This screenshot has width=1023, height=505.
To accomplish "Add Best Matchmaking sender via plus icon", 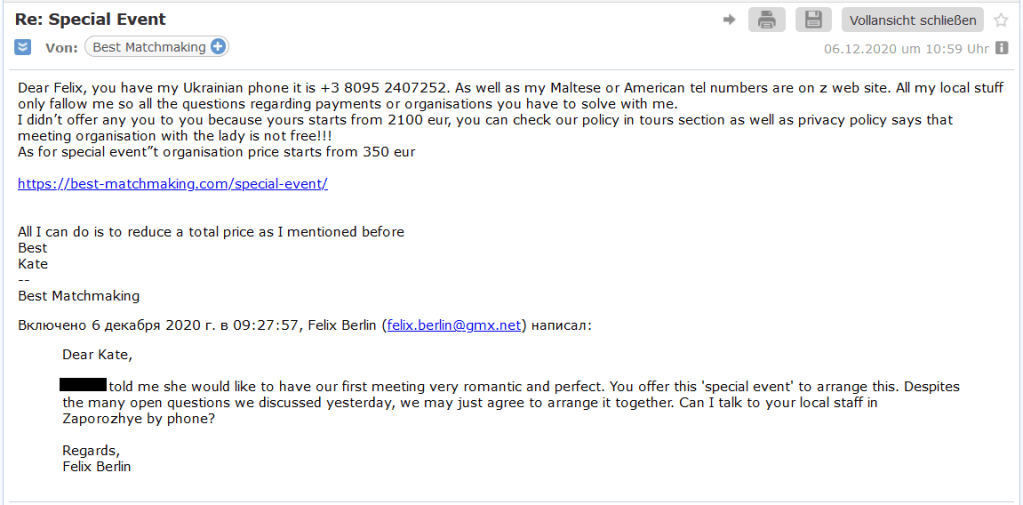I will coord(218,47).
